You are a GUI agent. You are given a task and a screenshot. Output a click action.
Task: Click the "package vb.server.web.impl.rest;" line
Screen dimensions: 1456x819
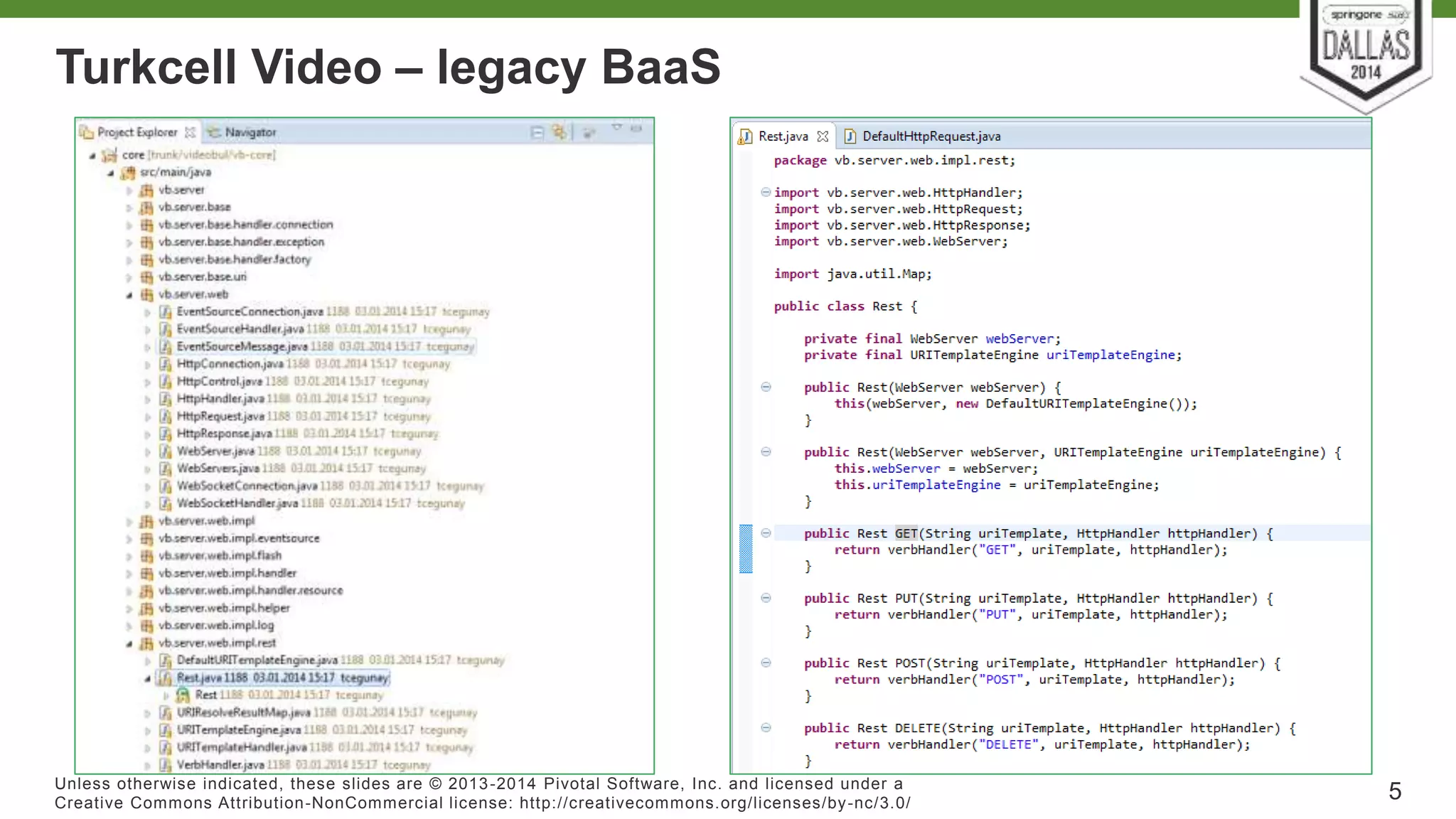pyautogui.click(x=895, y=161)
